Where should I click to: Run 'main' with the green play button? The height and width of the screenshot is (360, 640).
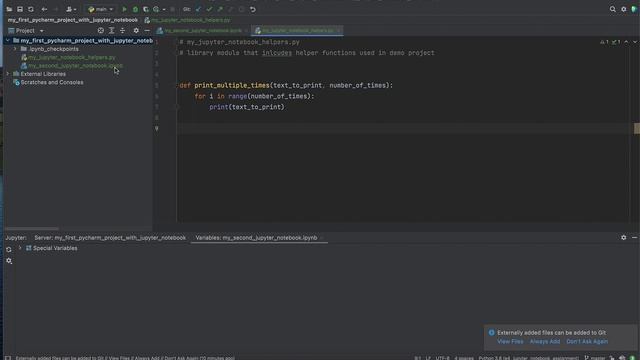click(124, 9)
